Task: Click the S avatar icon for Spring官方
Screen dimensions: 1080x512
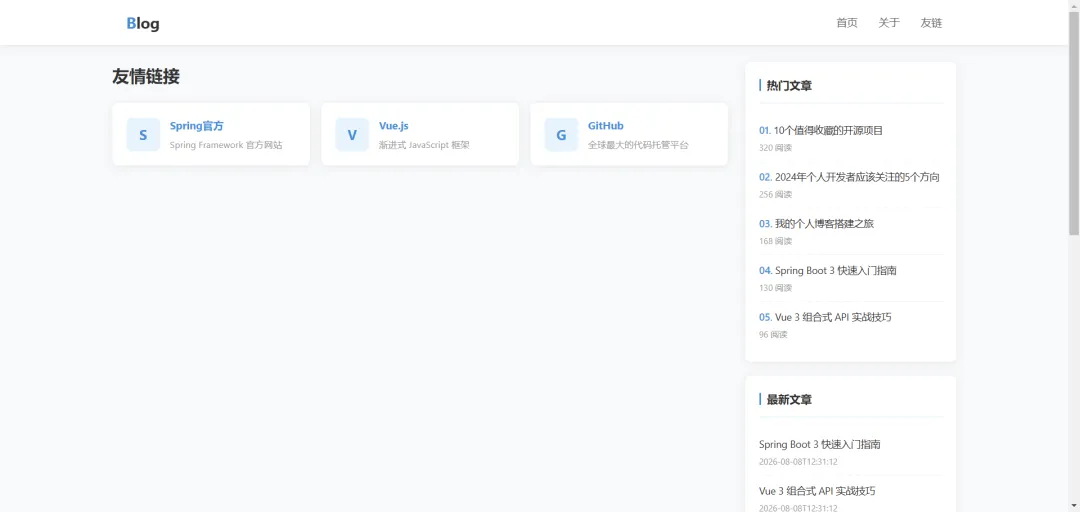Action: coord(143,134)
